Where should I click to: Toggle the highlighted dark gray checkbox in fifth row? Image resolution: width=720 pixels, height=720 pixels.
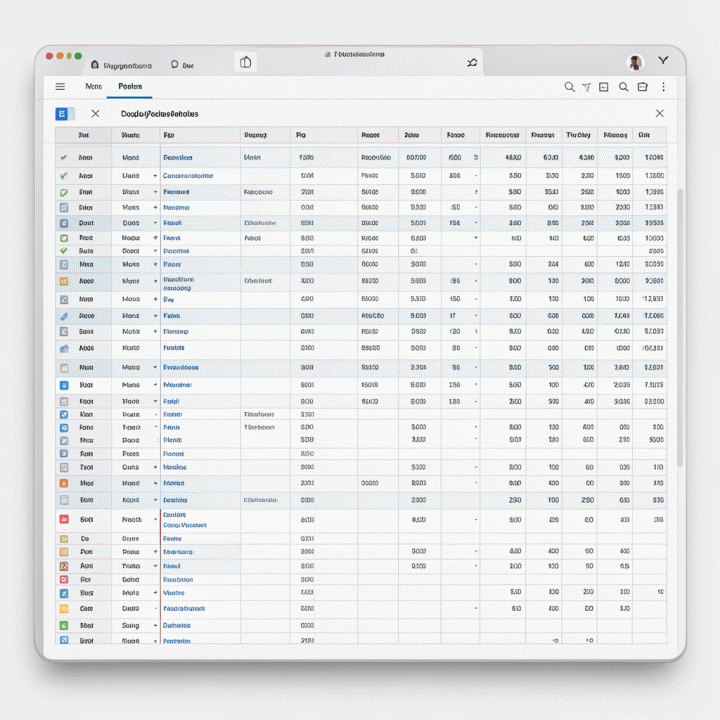coord(64,223)
